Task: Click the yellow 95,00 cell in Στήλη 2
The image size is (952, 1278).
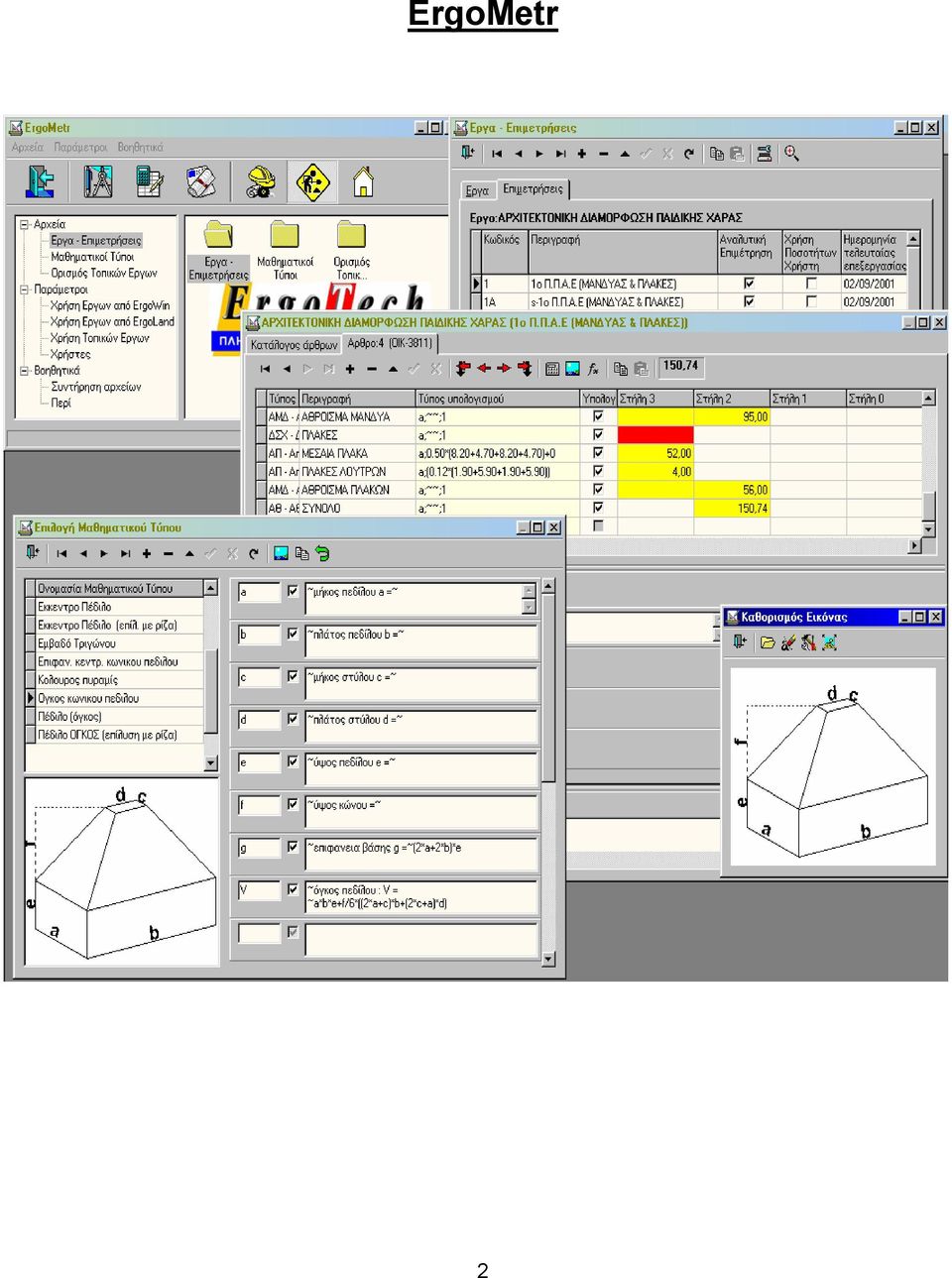Action: 732,416
